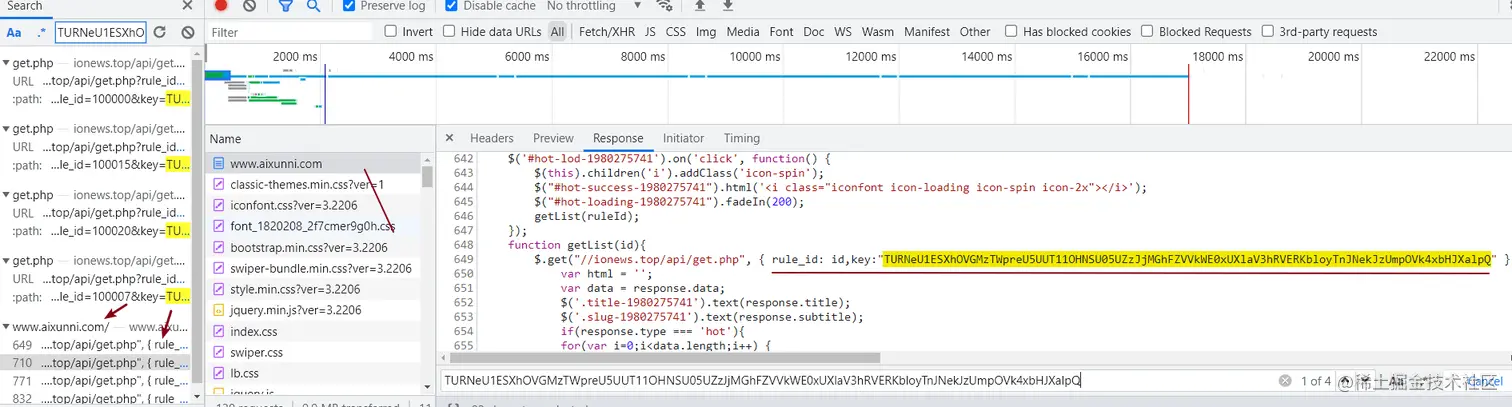Select bootstrap.min.css request
1512x407 pixels.
(x=314, y=247)
